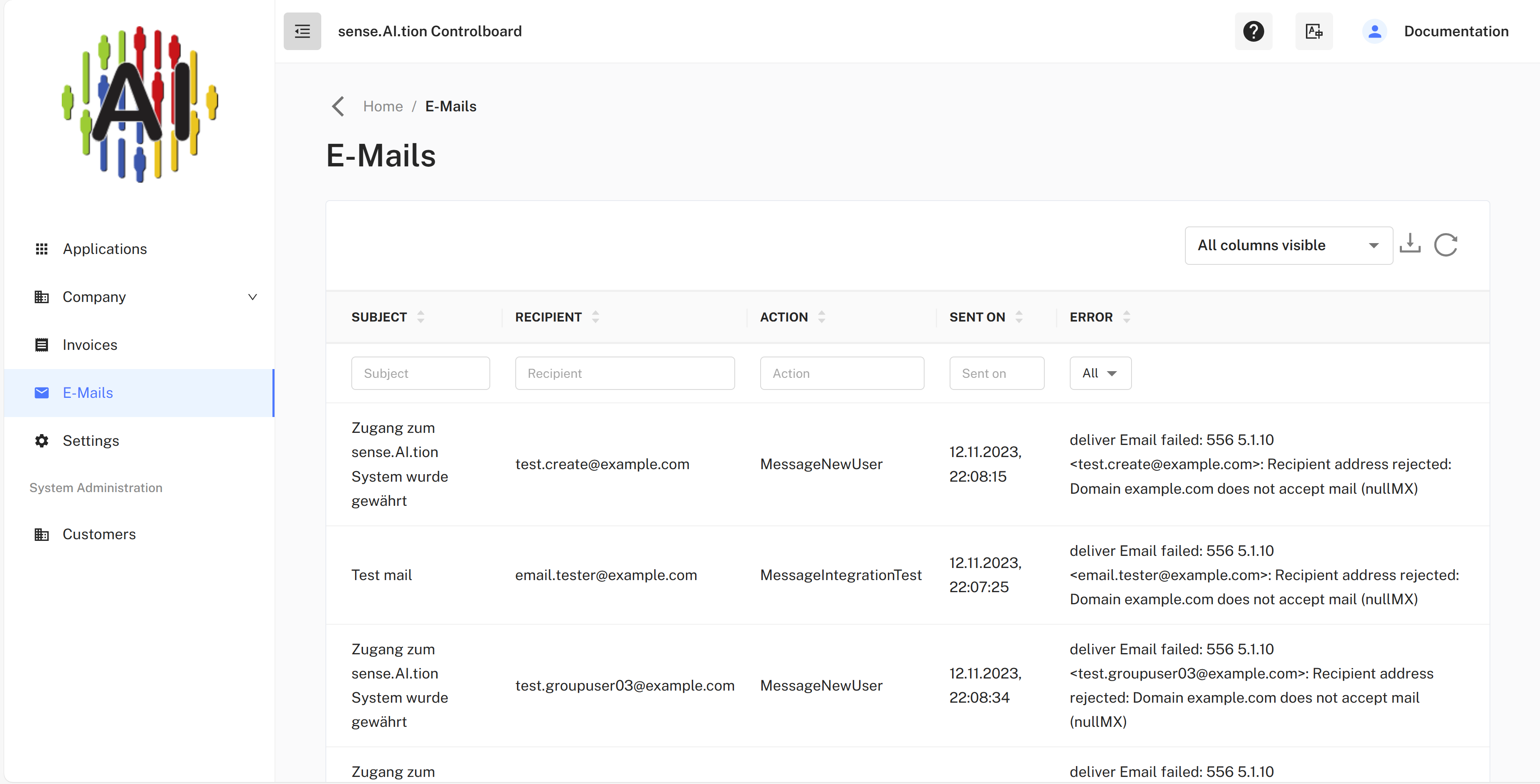Sort by Error column arrows

point(1126,317)
